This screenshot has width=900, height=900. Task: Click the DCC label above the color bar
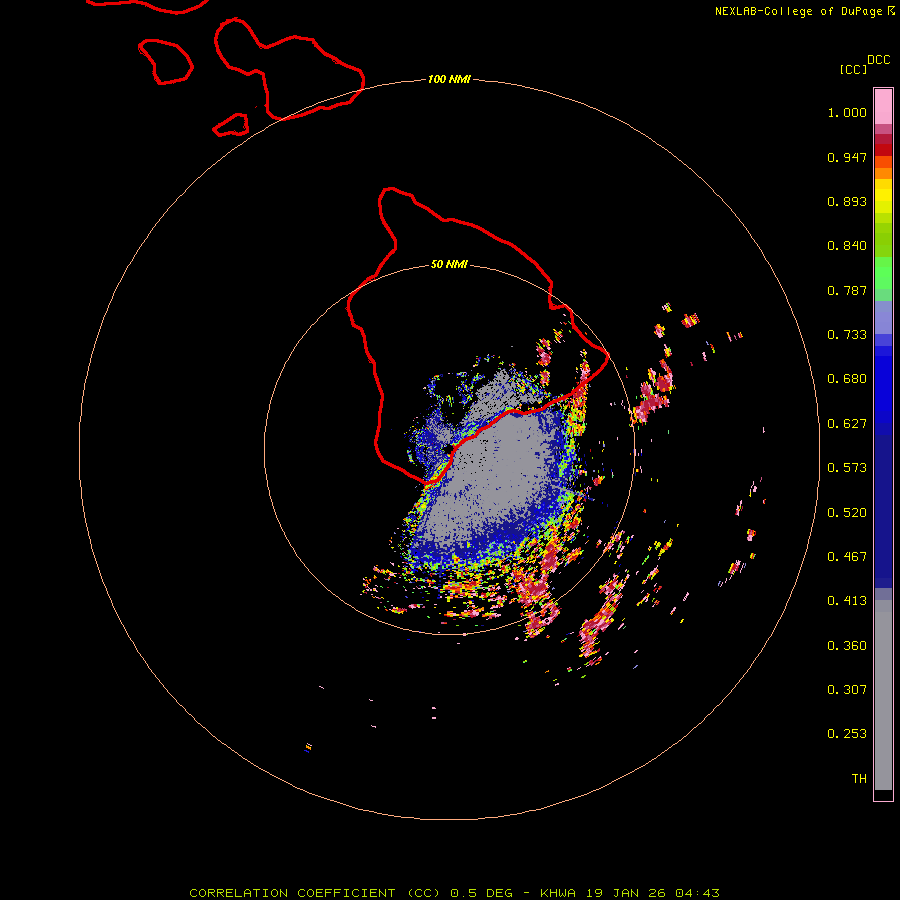coord(879,60)
